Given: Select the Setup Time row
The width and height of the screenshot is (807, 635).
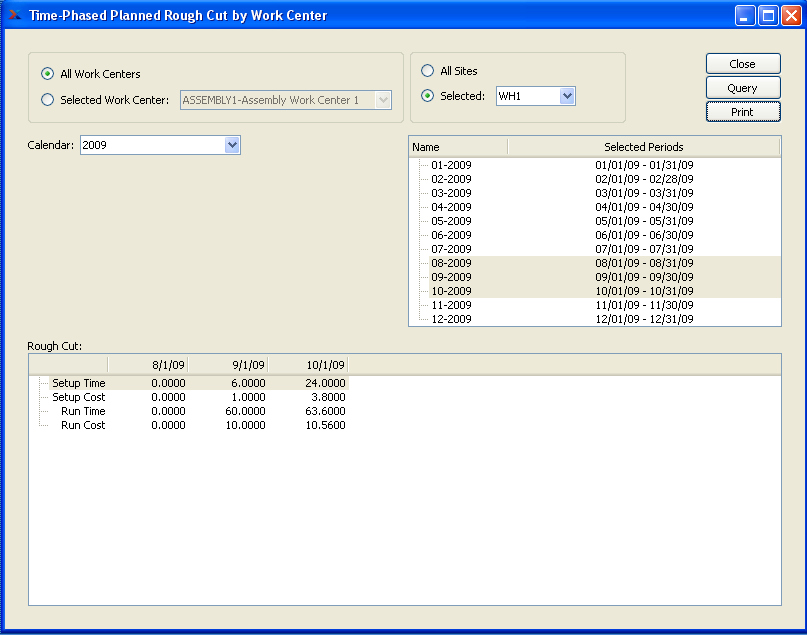Looking at the screenshot, I should click(x=78, y=383).
